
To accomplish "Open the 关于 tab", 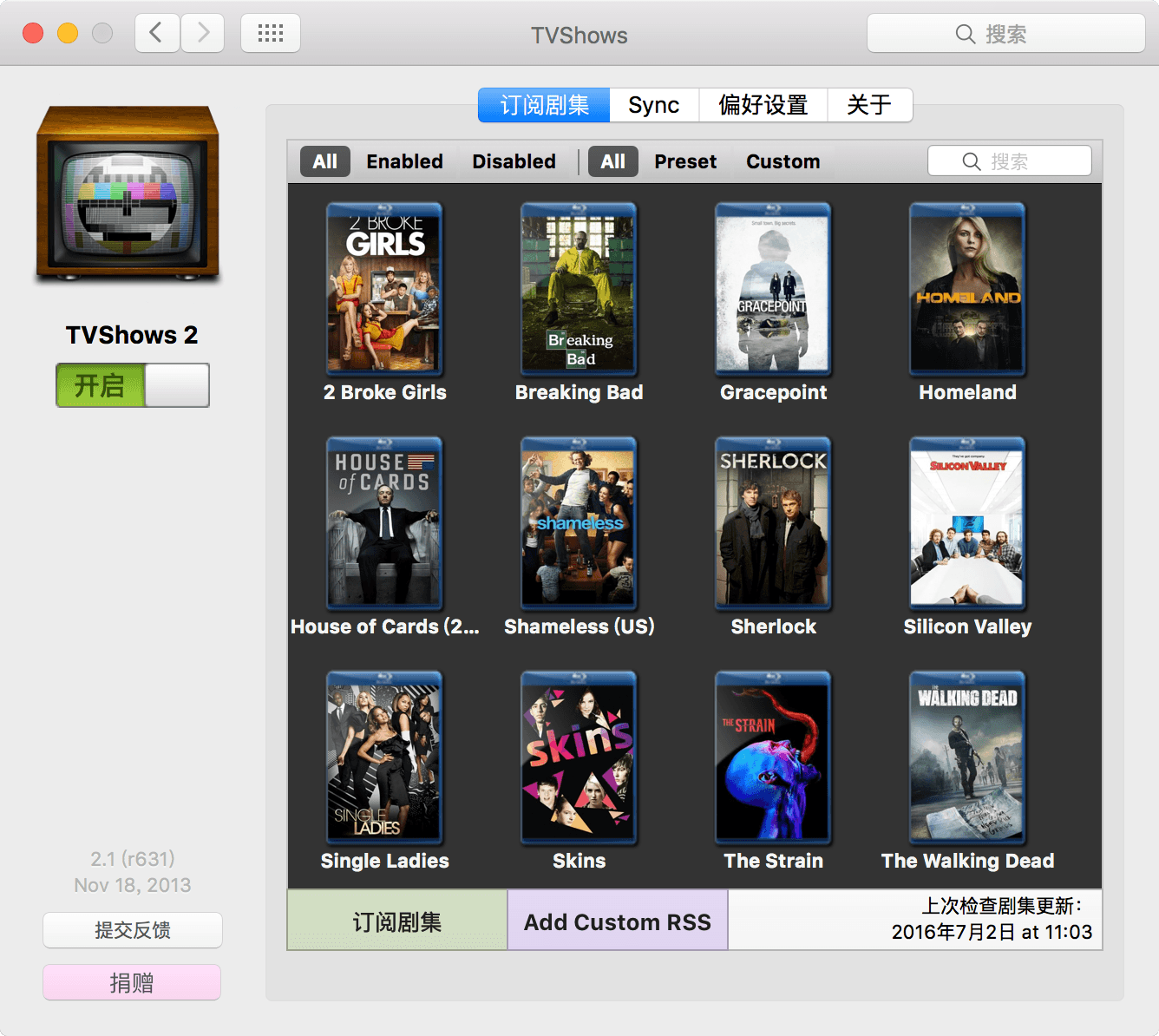I will coord(869,105).
